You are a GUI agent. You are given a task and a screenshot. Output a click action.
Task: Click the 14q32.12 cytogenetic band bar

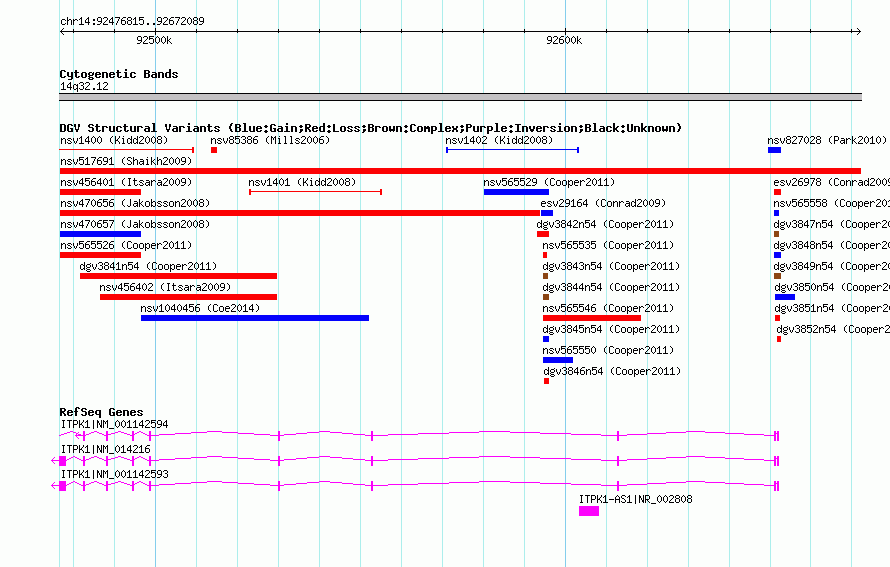[x=460, y=97]
